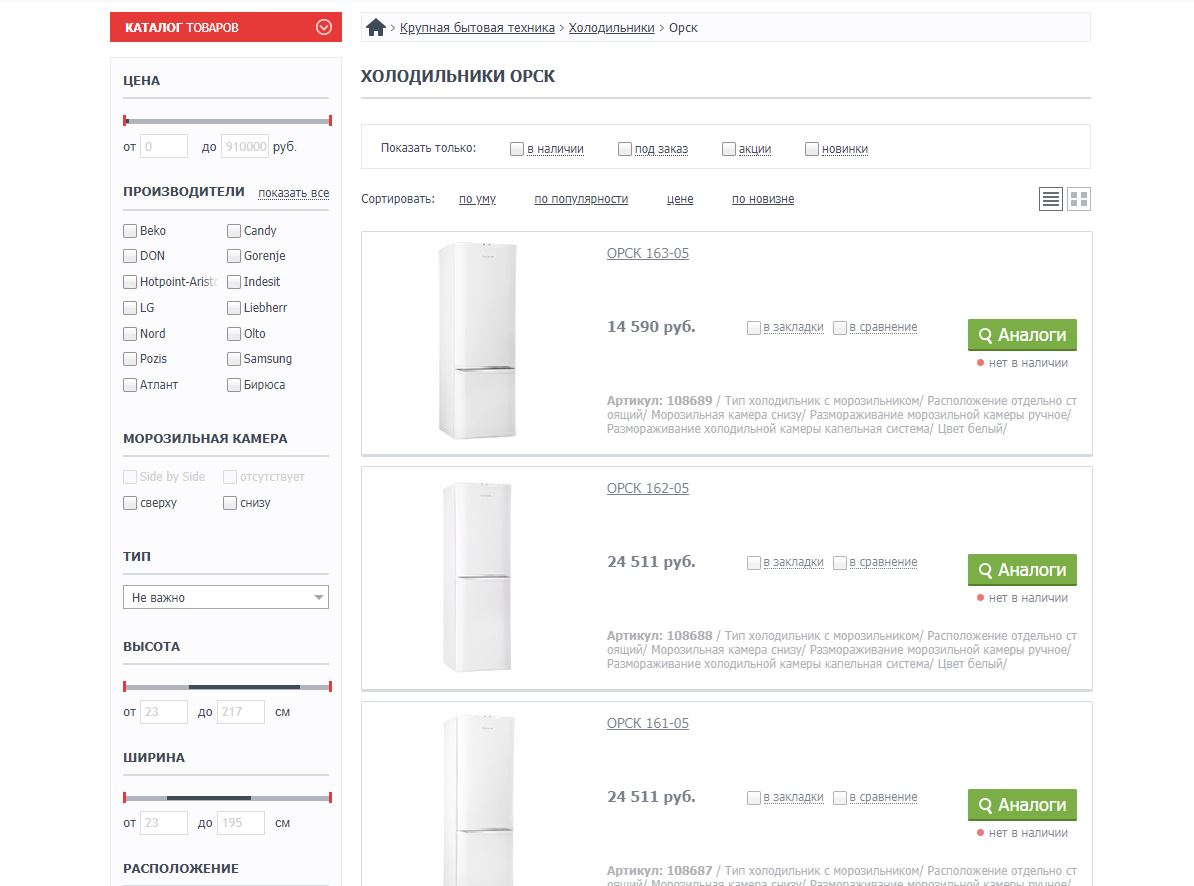The height and width of the screenshot is (886, 1194).
Task: Check freezer position сверху
Action: coord(130,502)
